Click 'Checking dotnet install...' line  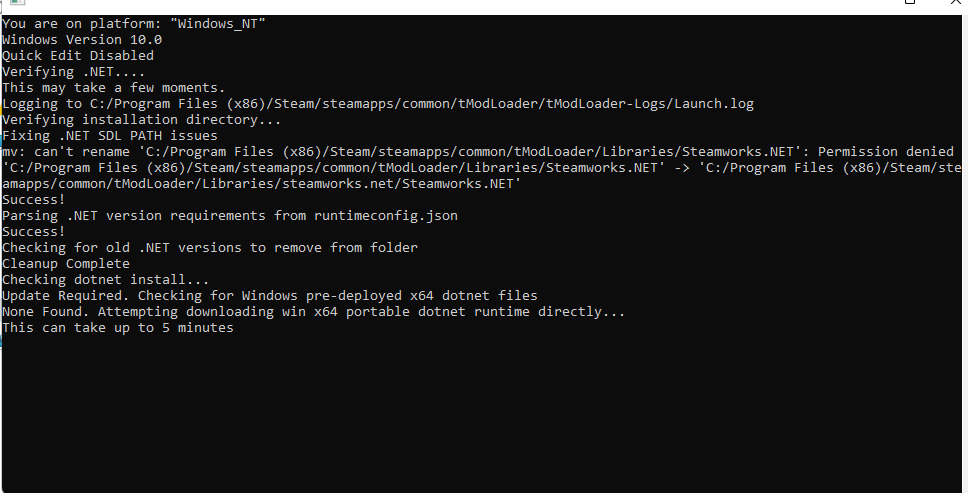[106, 279]
